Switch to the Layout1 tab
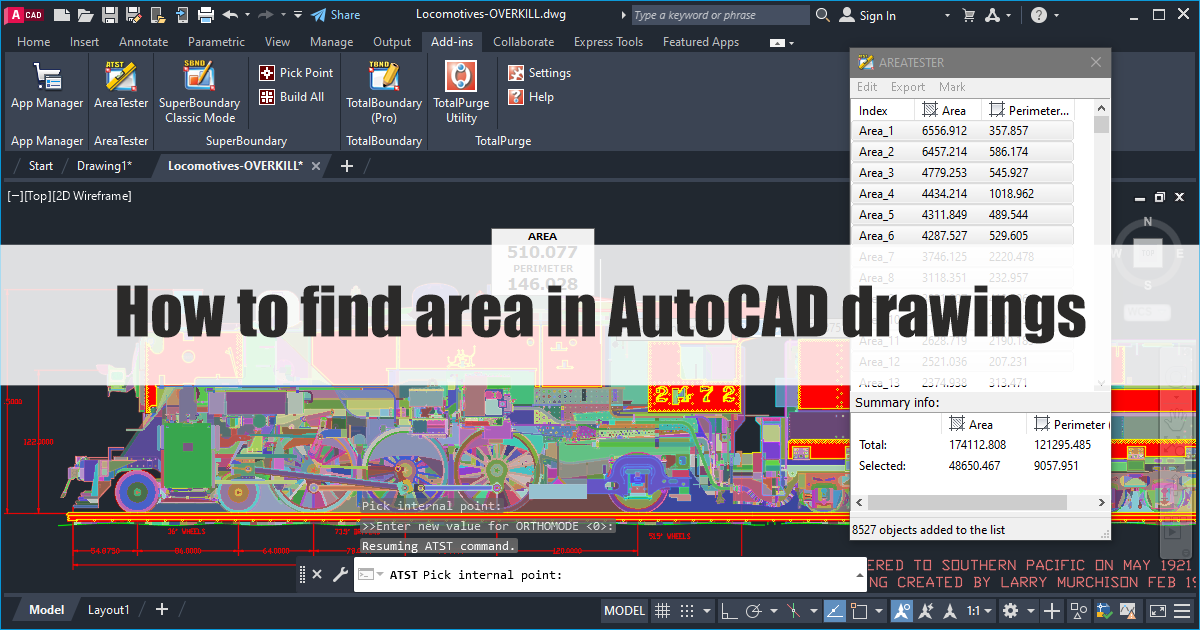Image resolution: width=1200 pixels, height=630 pixels. pyautogui.click(x=108, y=610)
